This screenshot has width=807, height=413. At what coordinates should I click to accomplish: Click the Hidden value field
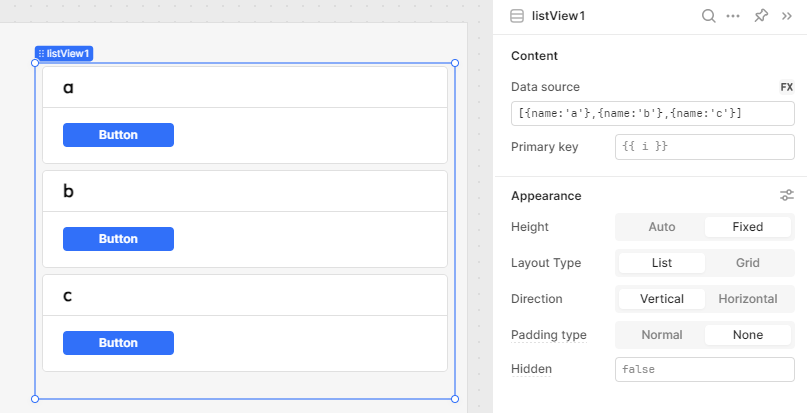pos(705,369)
